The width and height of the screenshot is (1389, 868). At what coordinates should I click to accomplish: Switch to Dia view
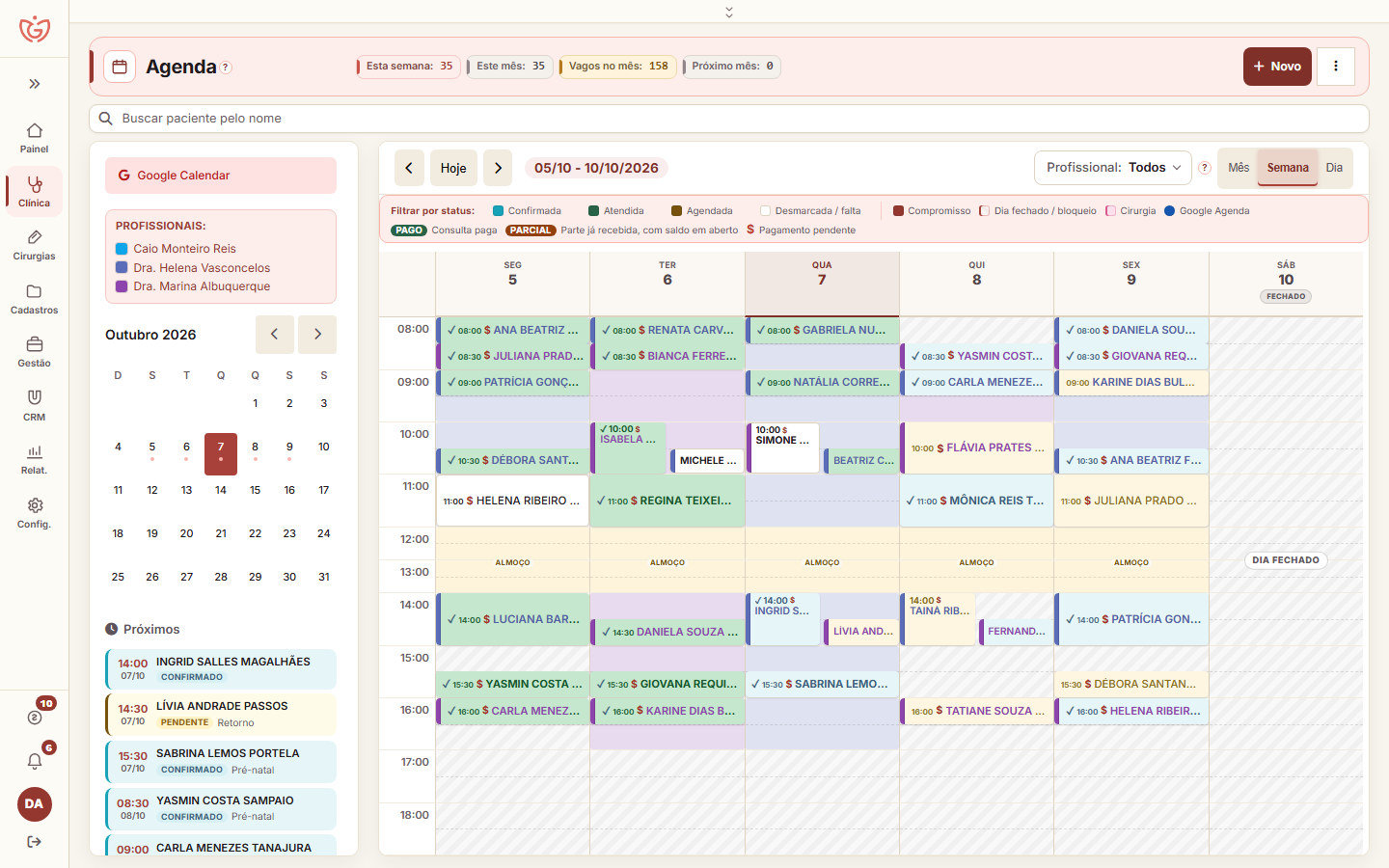tap(1334, 168)
